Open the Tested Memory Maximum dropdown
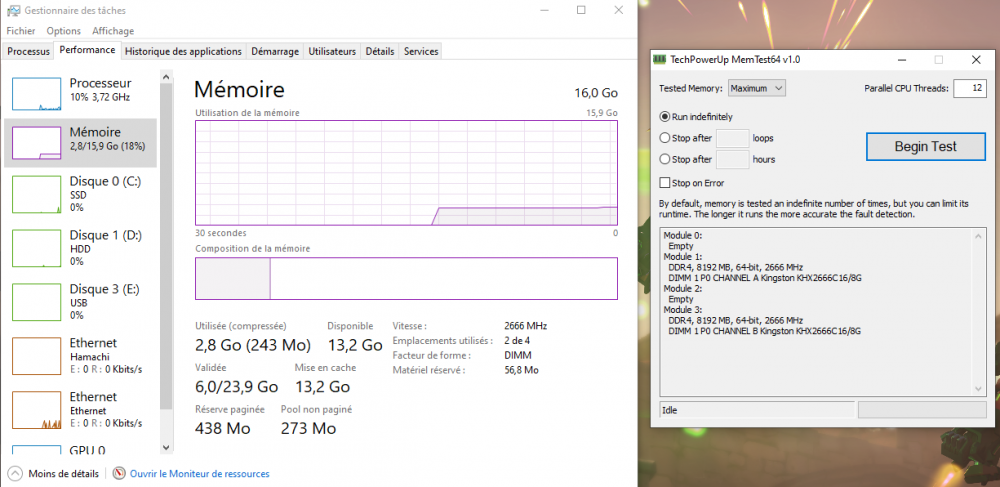 click(756, 88)
